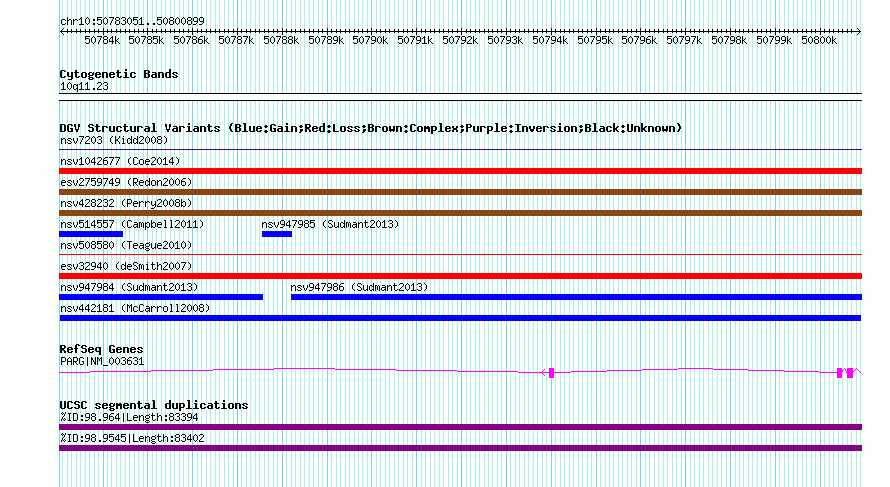890x487 pixels.
Task: Open the RefSeq Genes track title
Action: (102, 349)
